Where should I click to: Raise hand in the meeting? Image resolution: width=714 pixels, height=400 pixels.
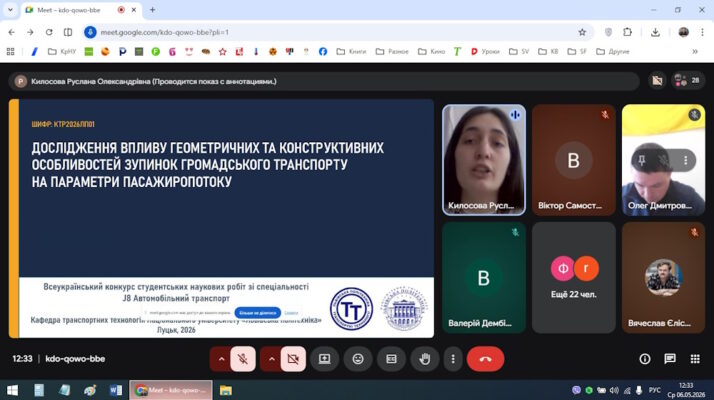(425, 359)
